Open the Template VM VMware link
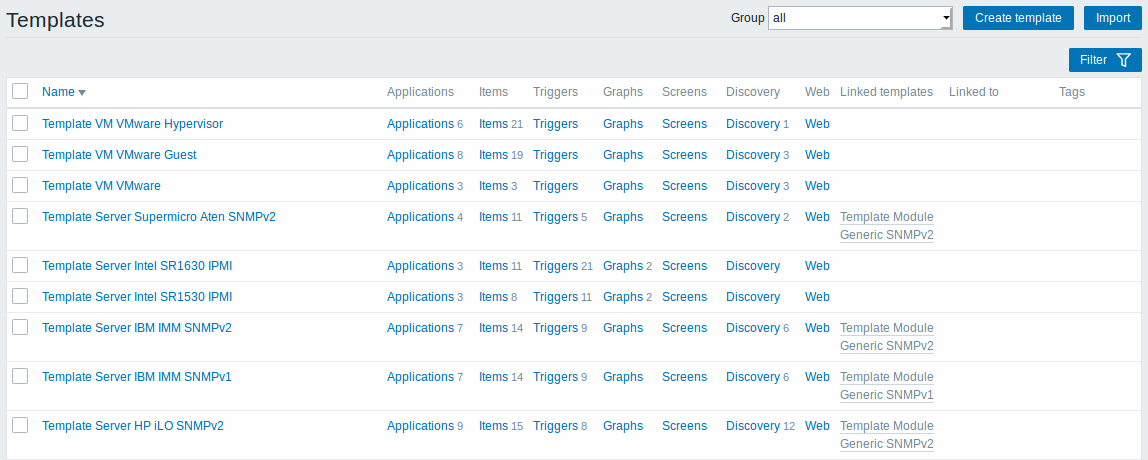Image resolution: width=1148 pixels, height=460 pixels. [101, 185]
